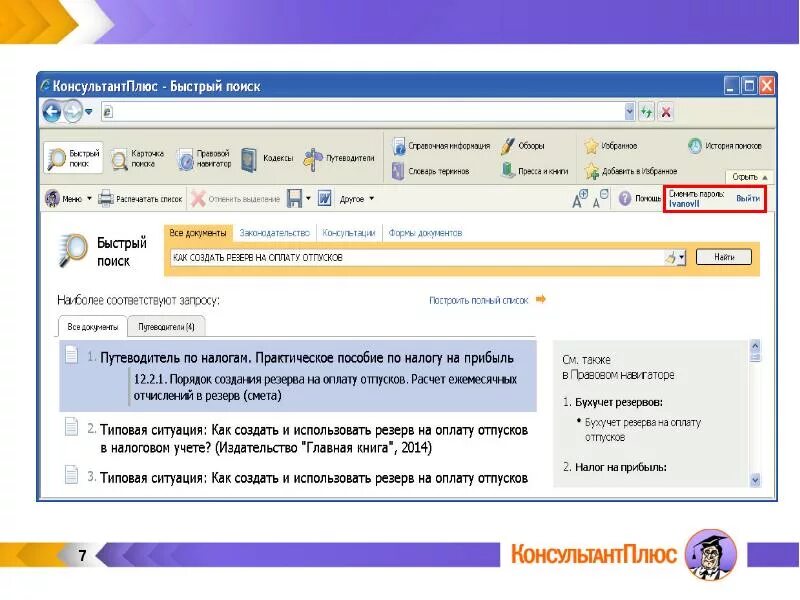Open result 2 Типовая ситуация Главная книга 2014
Image resolution: width=800 pixels, height=600 pixels.
(314, 439)
